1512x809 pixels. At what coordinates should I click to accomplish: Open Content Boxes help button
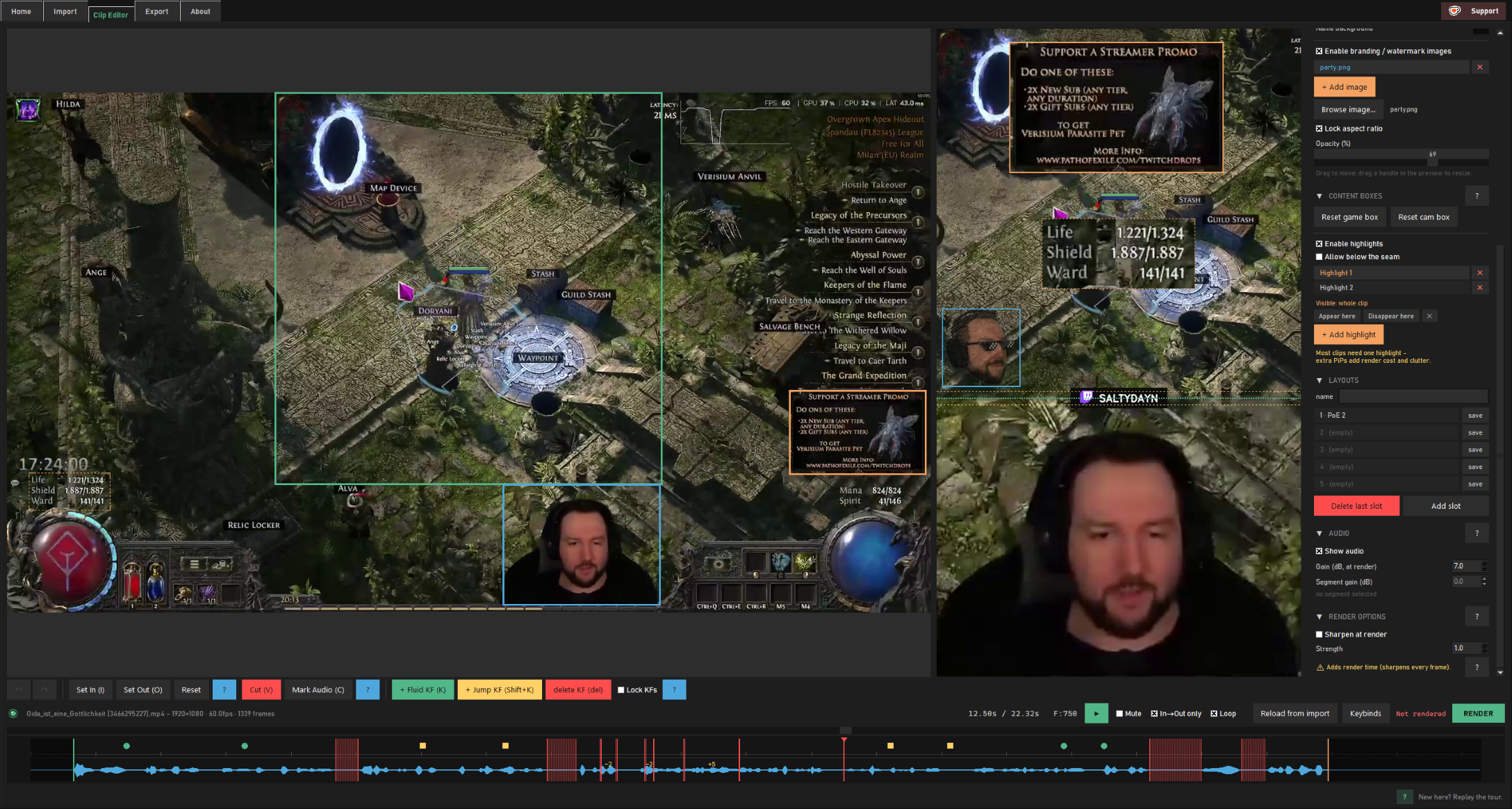pos(1477,196)
